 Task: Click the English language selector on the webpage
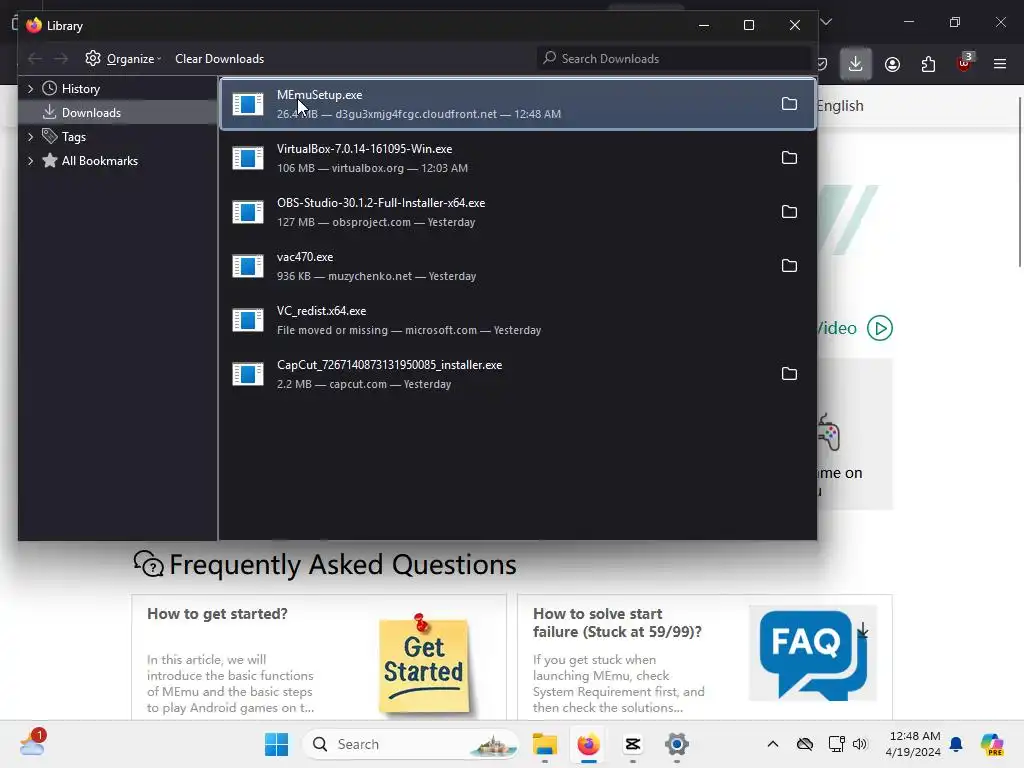pos(840,106)
